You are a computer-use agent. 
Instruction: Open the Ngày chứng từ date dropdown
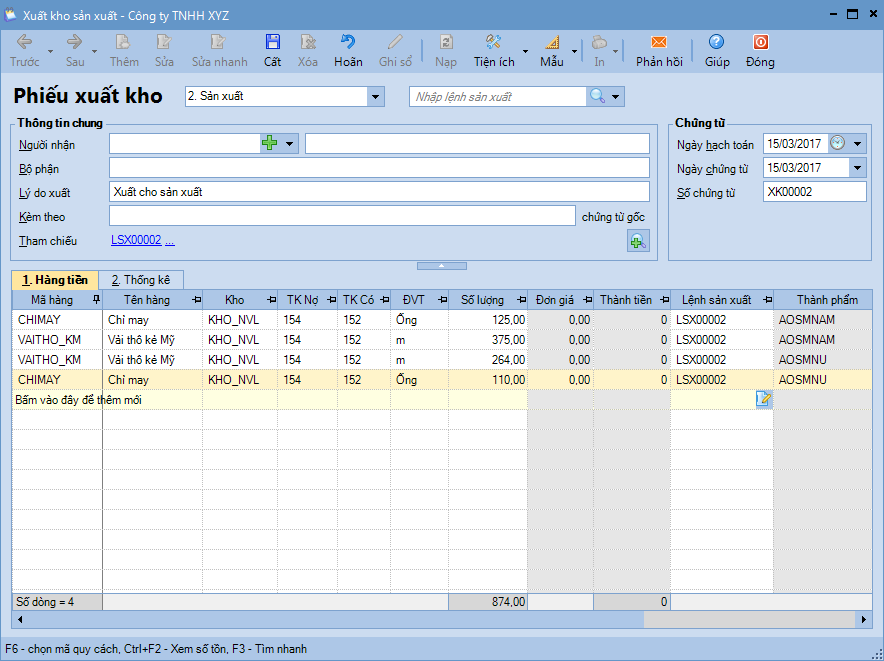(x=857, y=168)
